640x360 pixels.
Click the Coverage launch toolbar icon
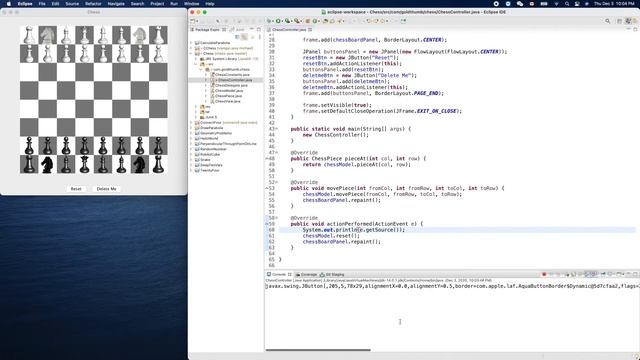tap(288, 21)
